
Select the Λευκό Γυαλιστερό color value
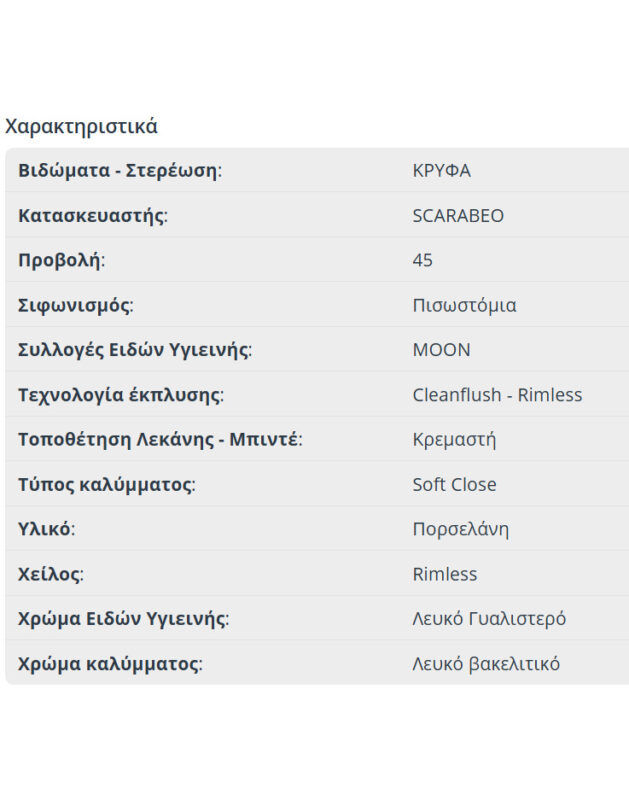(x=489, y=619)
